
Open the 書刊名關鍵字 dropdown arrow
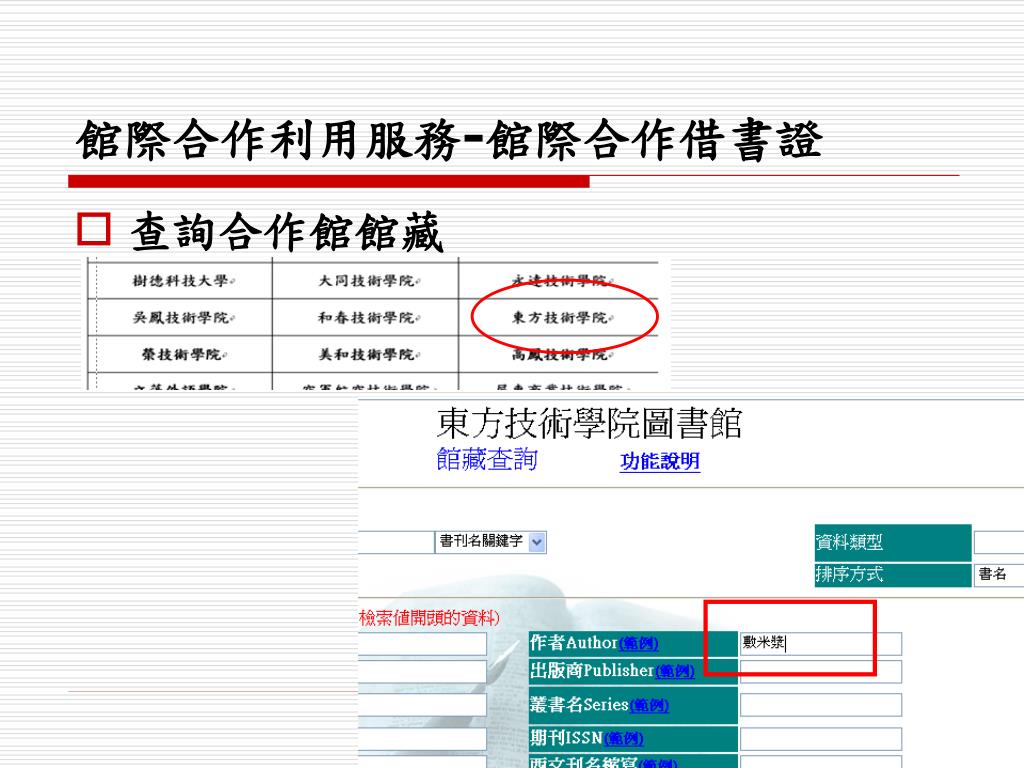pyautogui.click(x=537, y=542)
